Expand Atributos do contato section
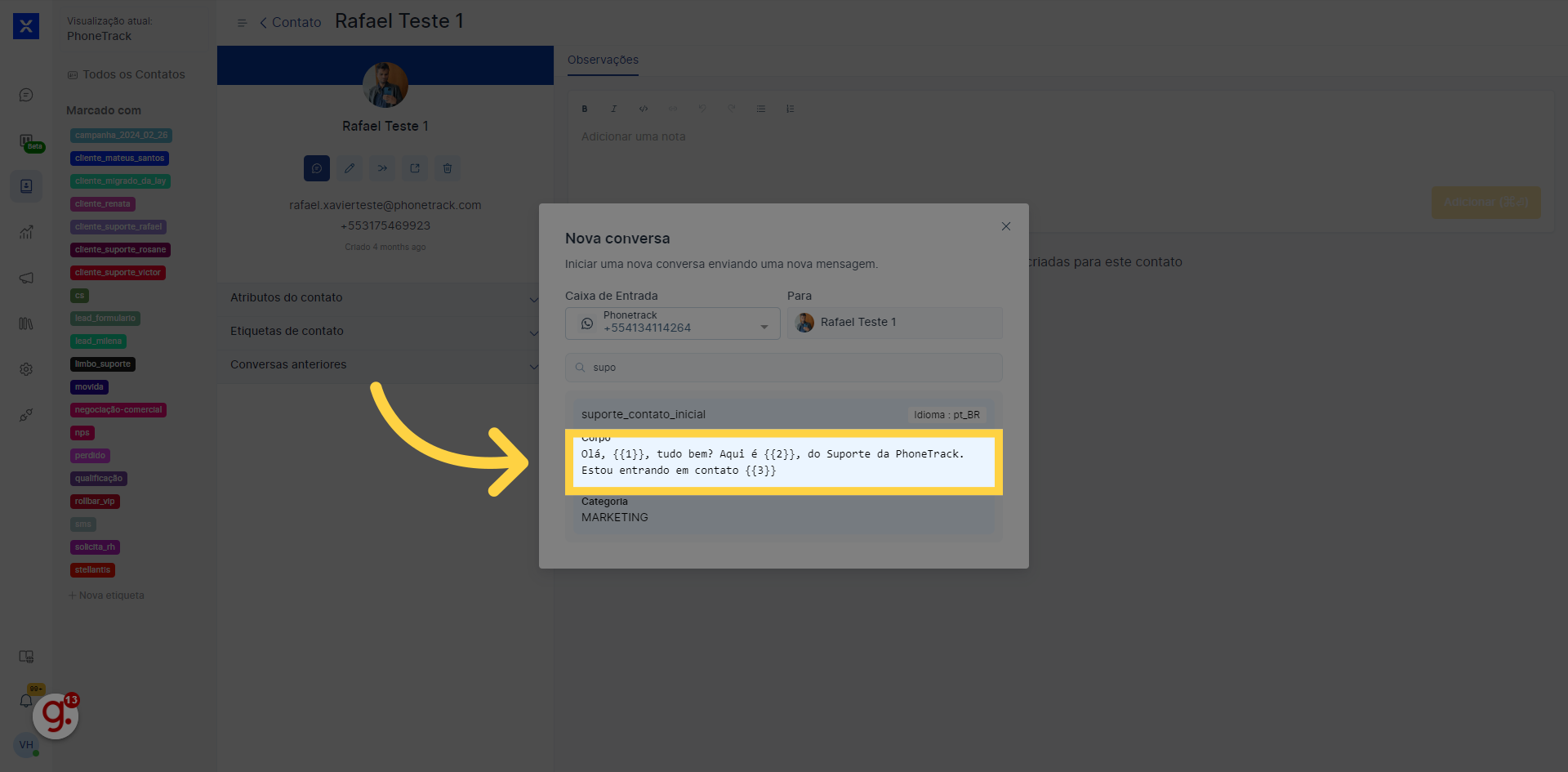 [x=385, y=297]
